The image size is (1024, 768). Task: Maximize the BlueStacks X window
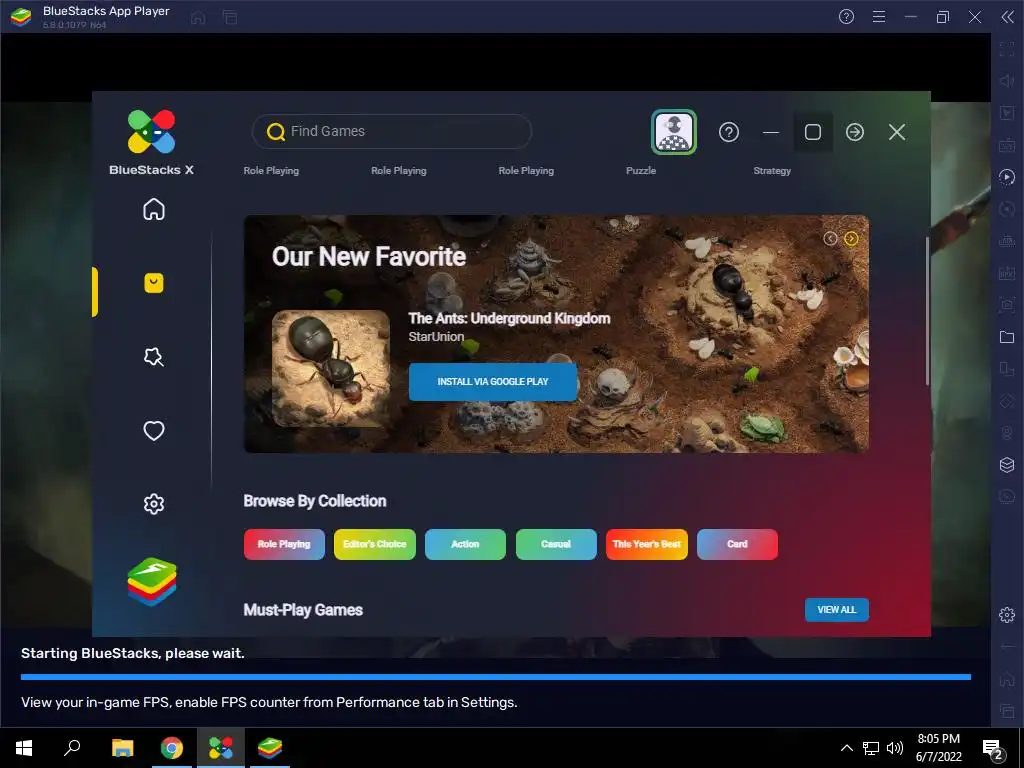click(813, 132)
